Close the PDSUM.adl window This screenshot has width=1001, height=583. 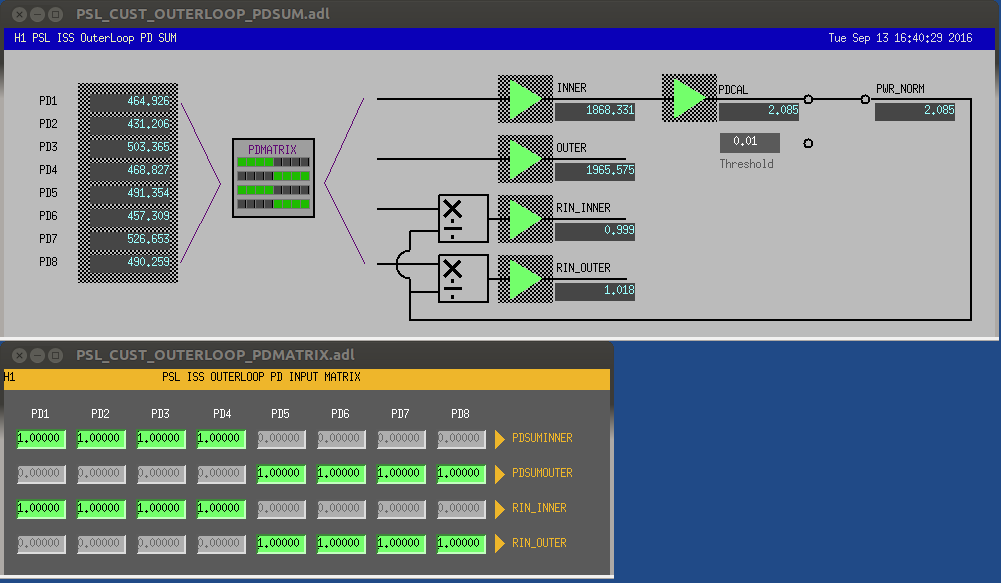(x=19, y=14)
